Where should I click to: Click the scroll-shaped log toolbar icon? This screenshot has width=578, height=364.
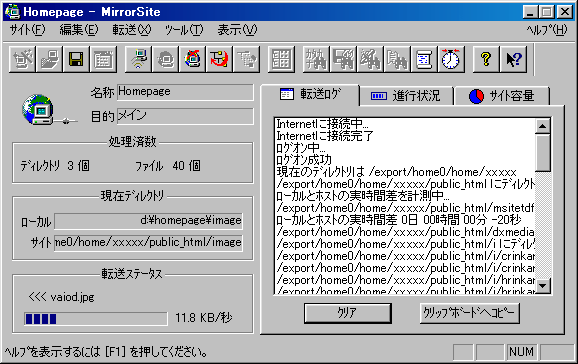(424, 59)
